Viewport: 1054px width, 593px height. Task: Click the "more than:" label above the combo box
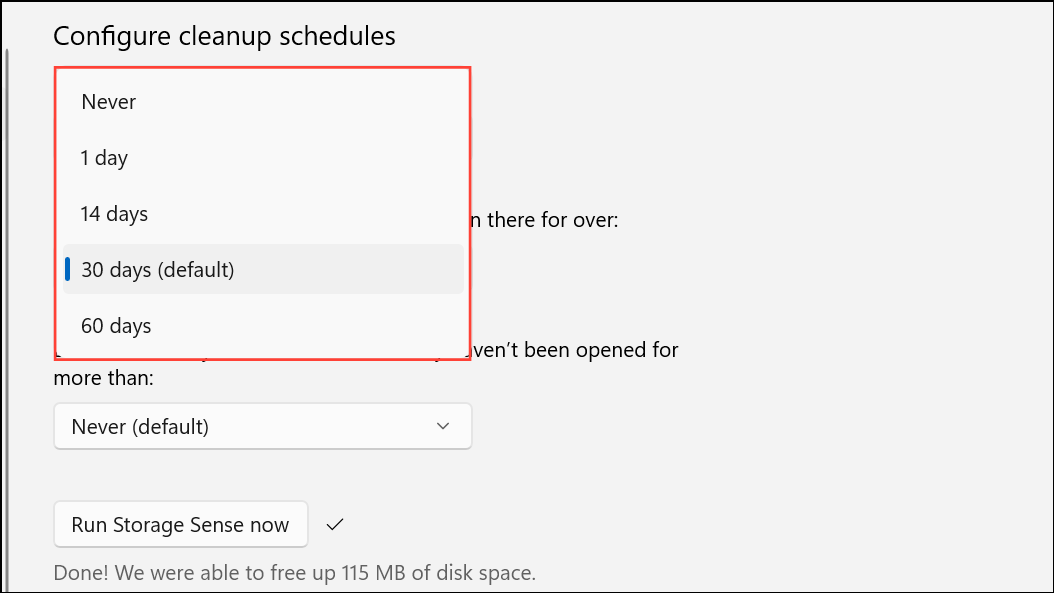pyautogui.click(x=104, y=378)
